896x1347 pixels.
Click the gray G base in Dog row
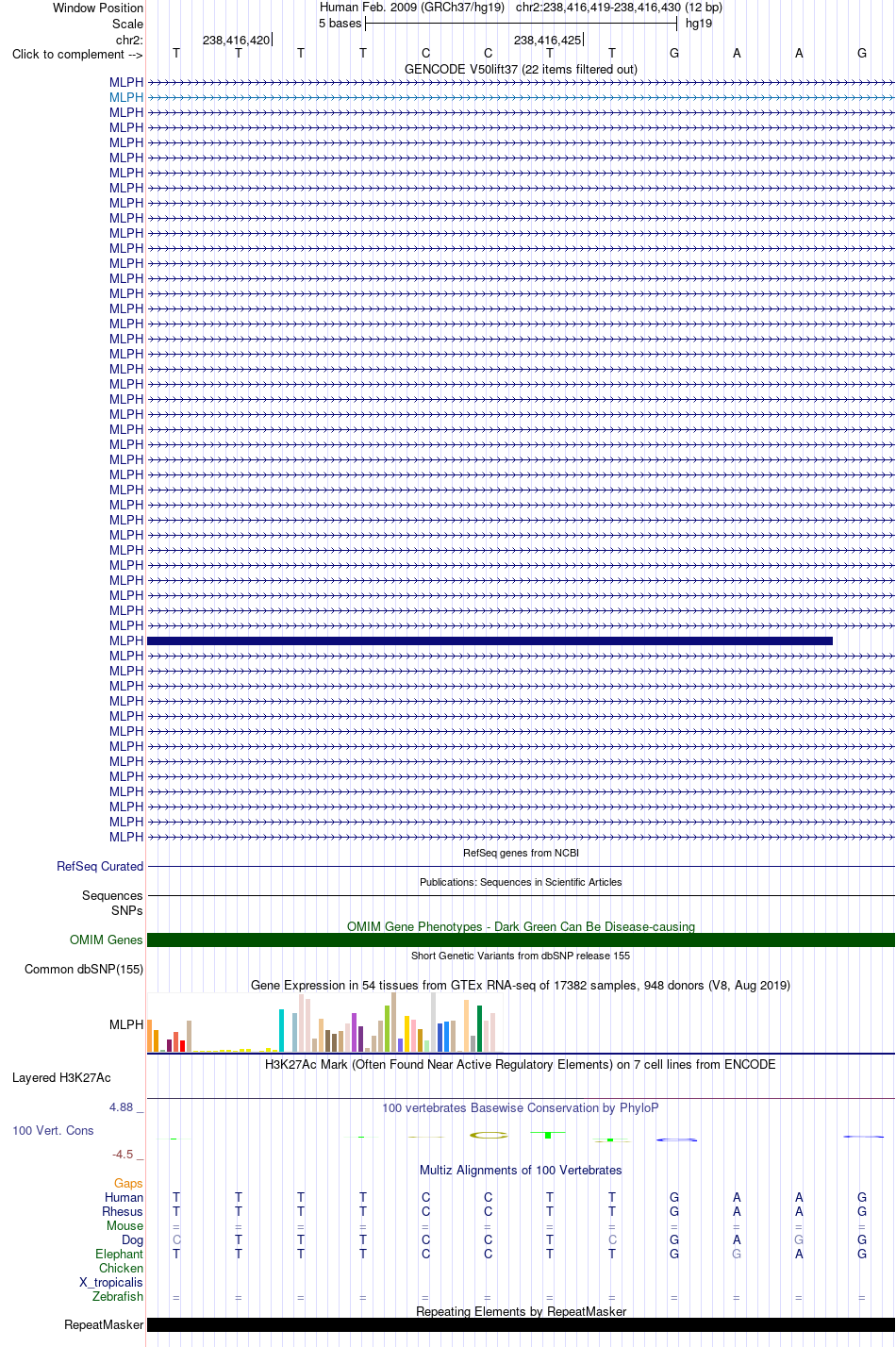point(799,1239)
